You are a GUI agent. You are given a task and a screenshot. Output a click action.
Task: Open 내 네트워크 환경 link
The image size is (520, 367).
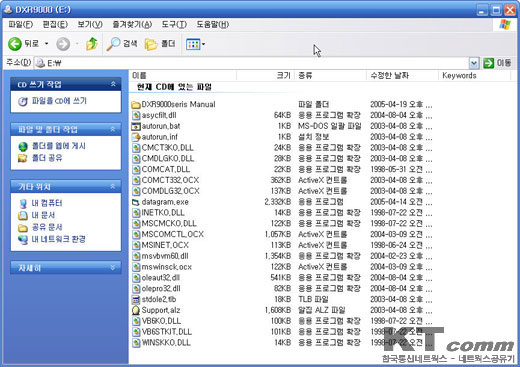[58, 239]
